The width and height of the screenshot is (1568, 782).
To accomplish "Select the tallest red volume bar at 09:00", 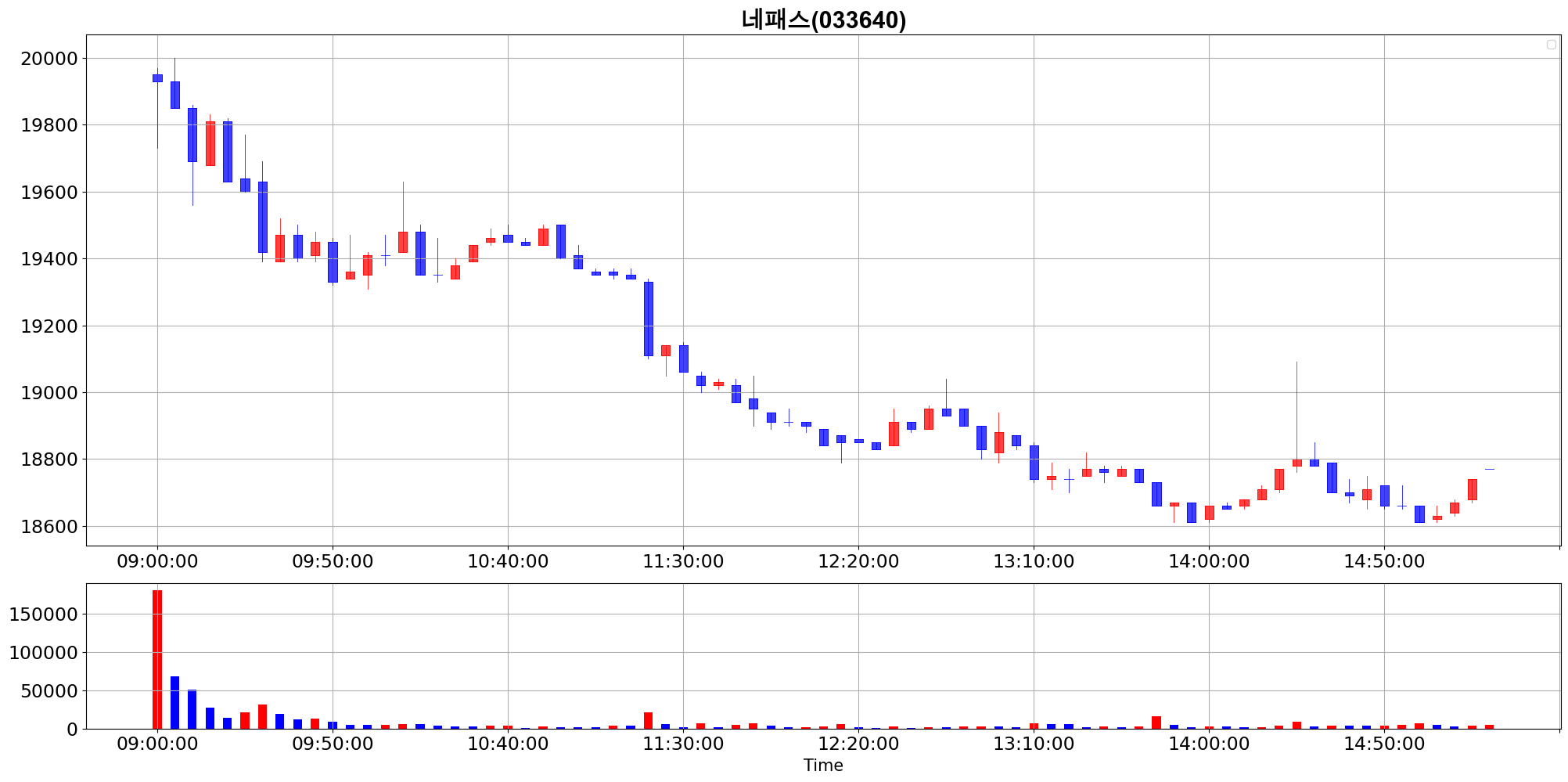I will tap(157, 659).
